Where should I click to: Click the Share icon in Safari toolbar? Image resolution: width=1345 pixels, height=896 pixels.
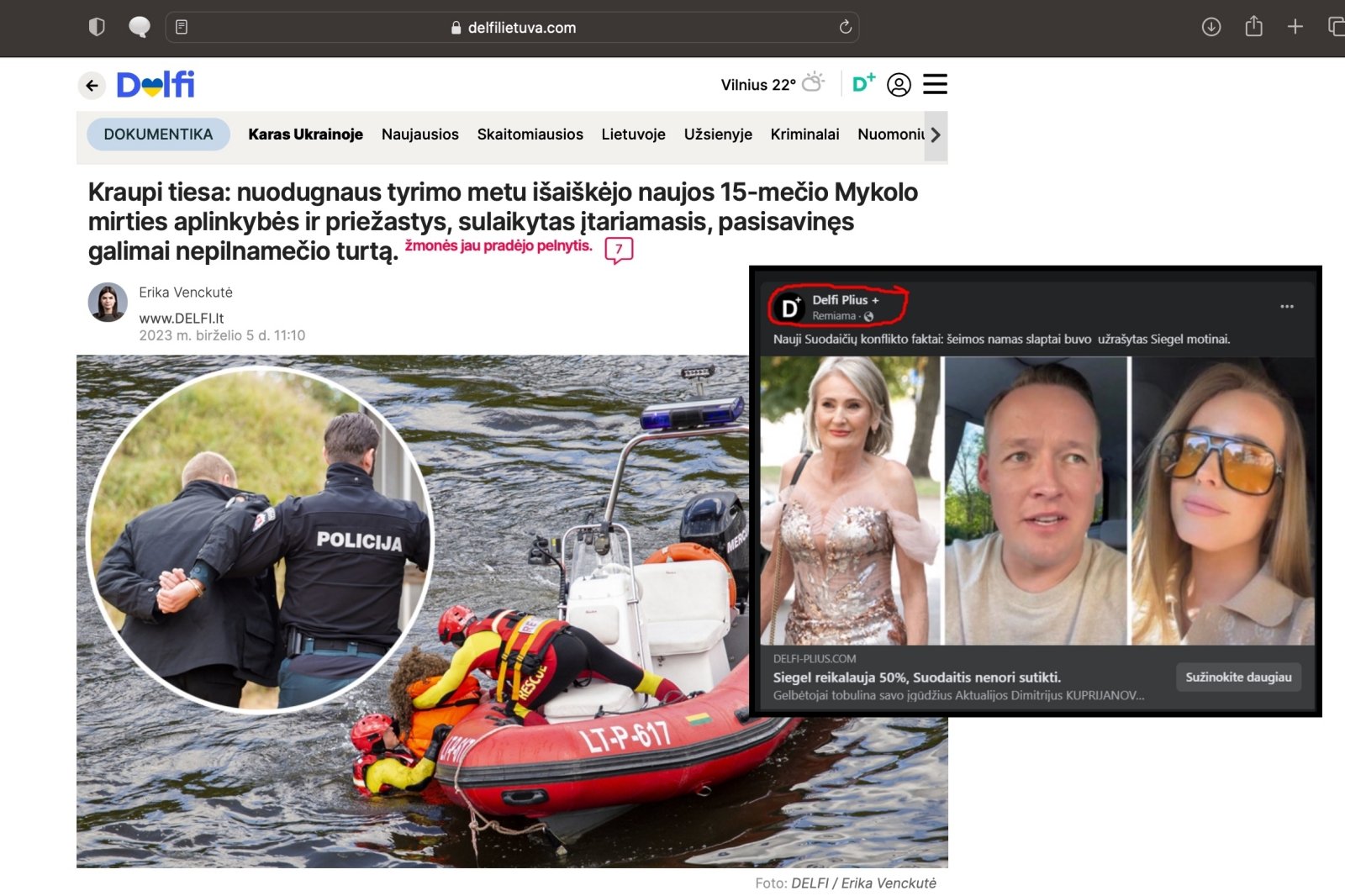click(1253, 26)
